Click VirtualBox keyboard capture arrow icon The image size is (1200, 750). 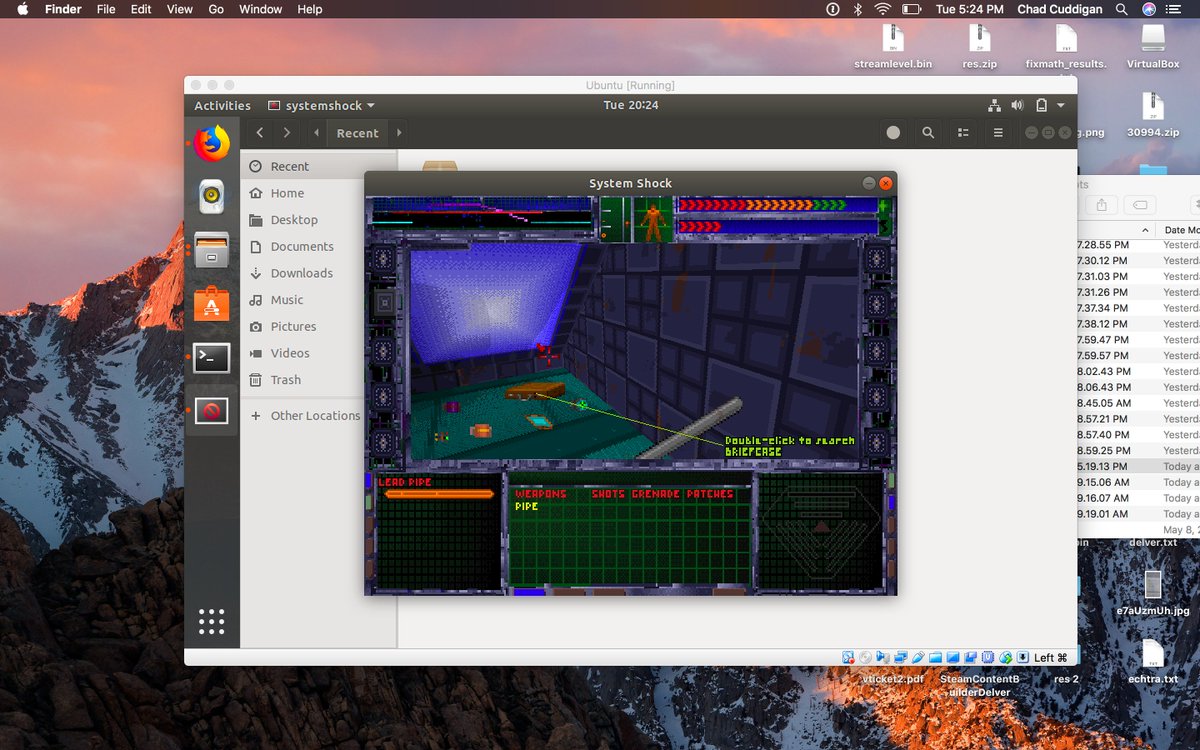click(x=1022, y=657)
